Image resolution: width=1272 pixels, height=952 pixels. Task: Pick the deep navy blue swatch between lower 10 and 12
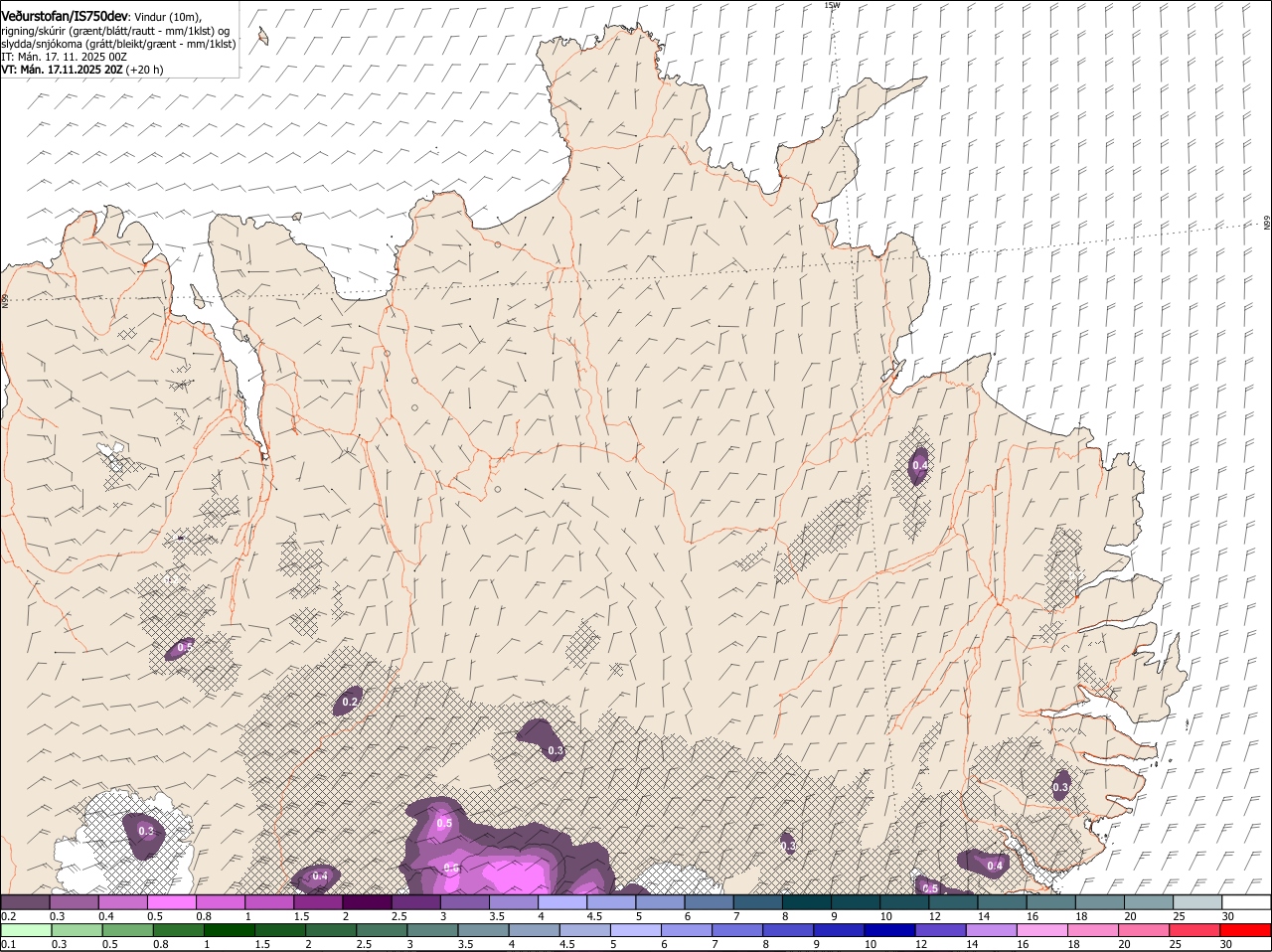[x=889, y=930]
